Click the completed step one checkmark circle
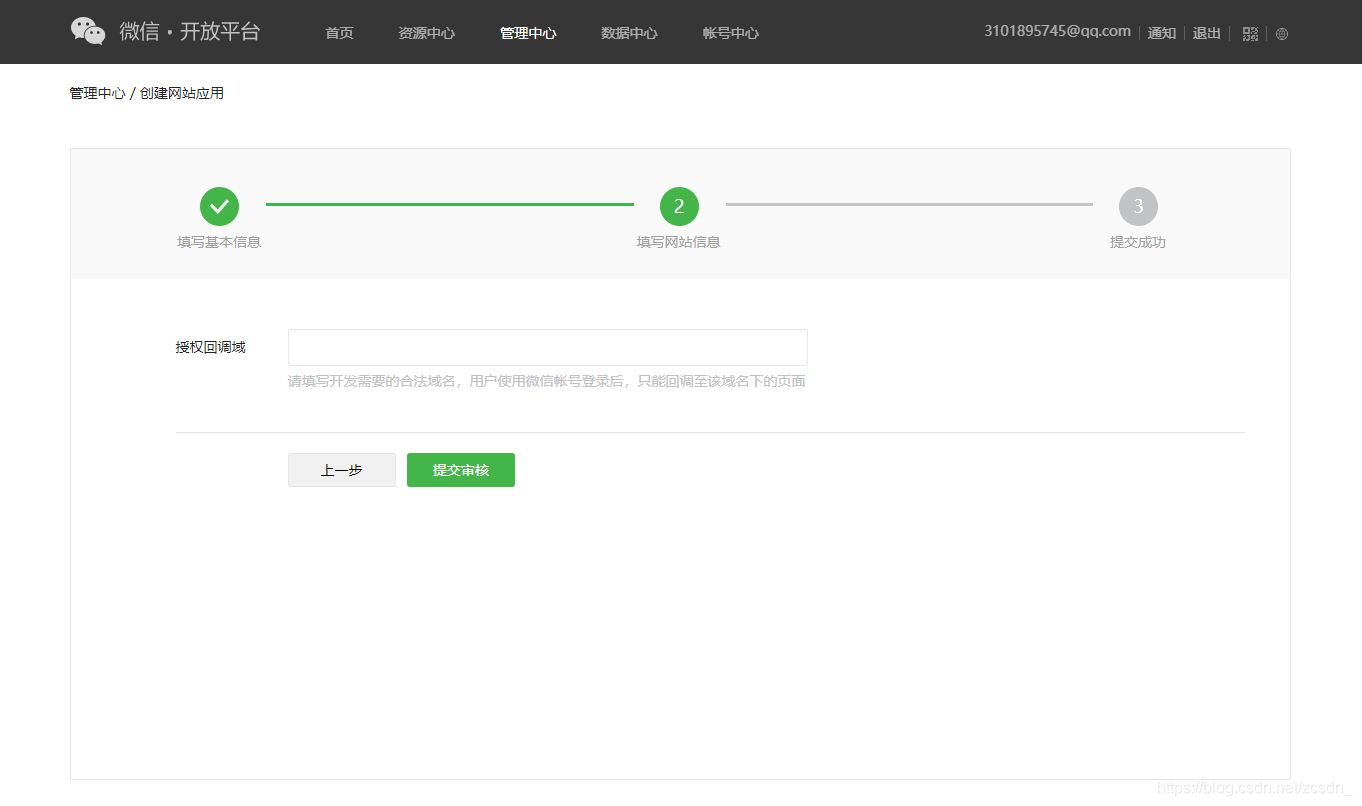 219,206
